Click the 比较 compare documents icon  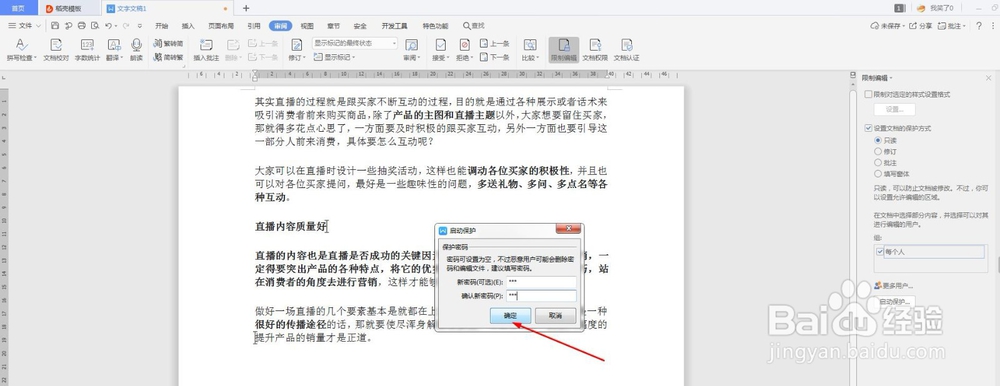tap(529, 45)
